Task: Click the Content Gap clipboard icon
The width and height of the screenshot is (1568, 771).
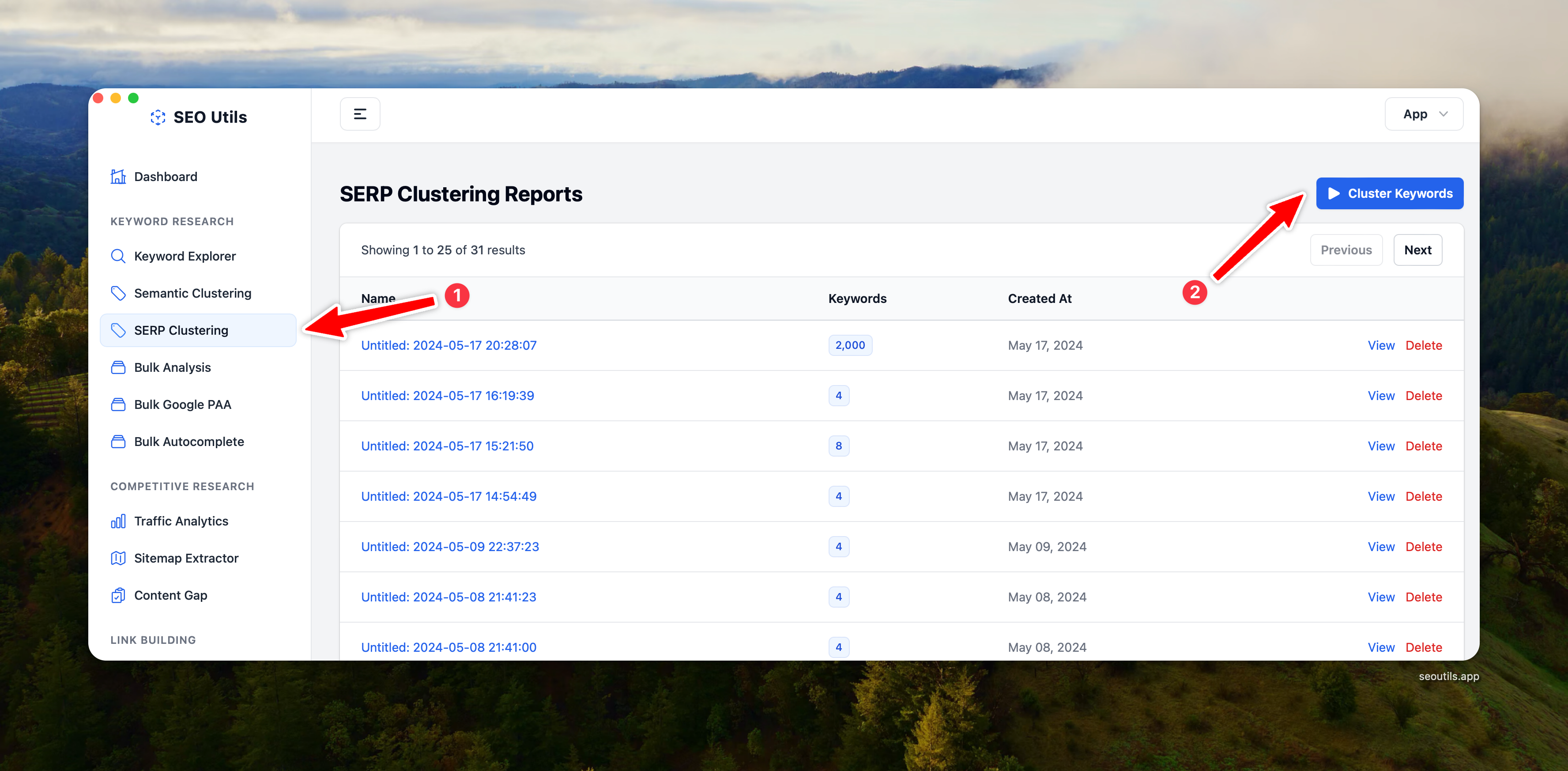Action: [118, 596]
